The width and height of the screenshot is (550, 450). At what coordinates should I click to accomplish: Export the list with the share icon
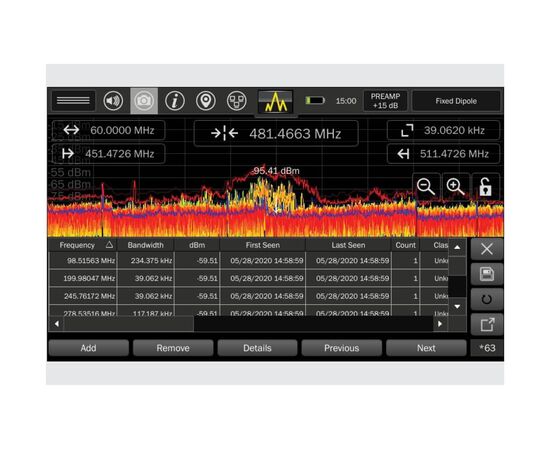[x=487, y=324]
